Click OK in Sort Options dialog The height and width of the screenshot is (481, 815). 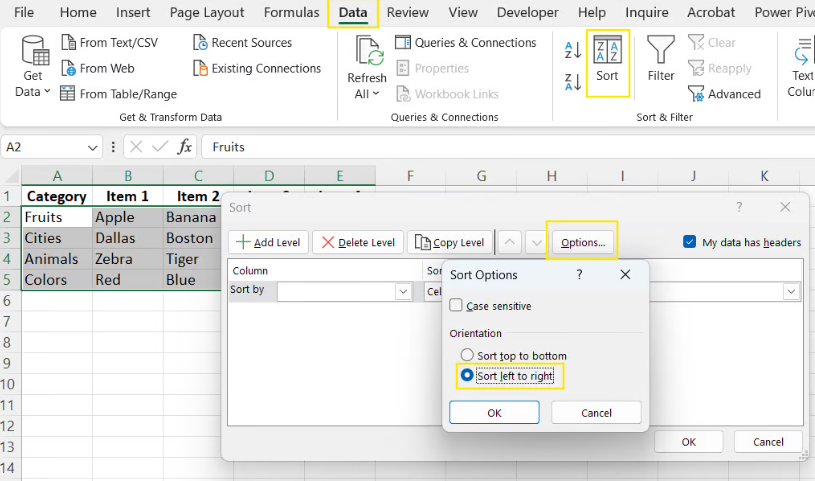click(494, 412)
